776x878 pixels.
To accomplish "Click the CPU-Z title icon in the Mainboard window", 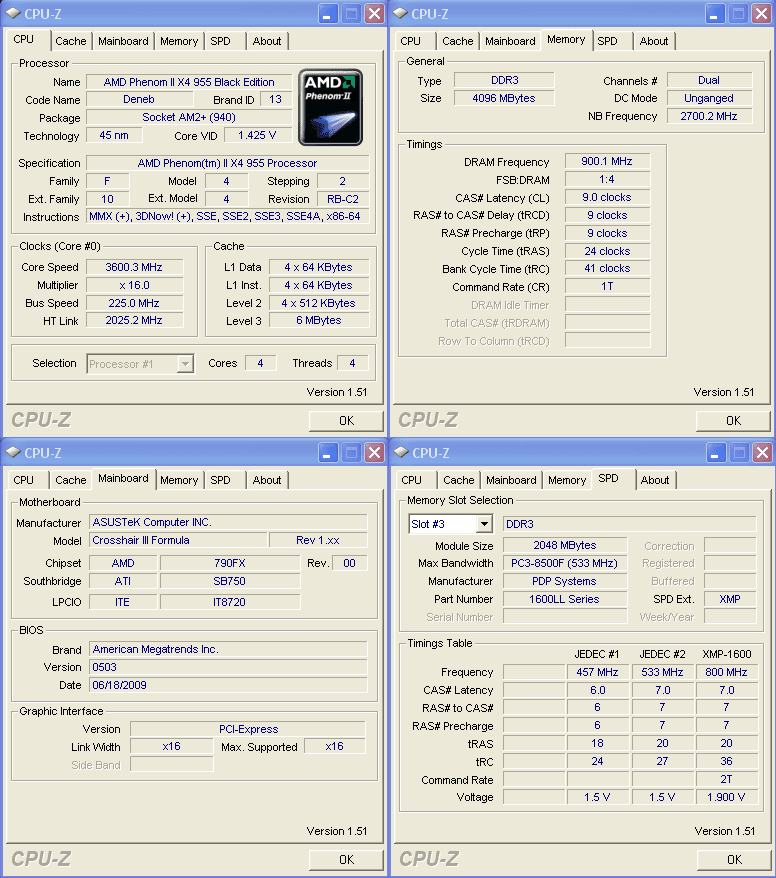I will coord(13,452).
